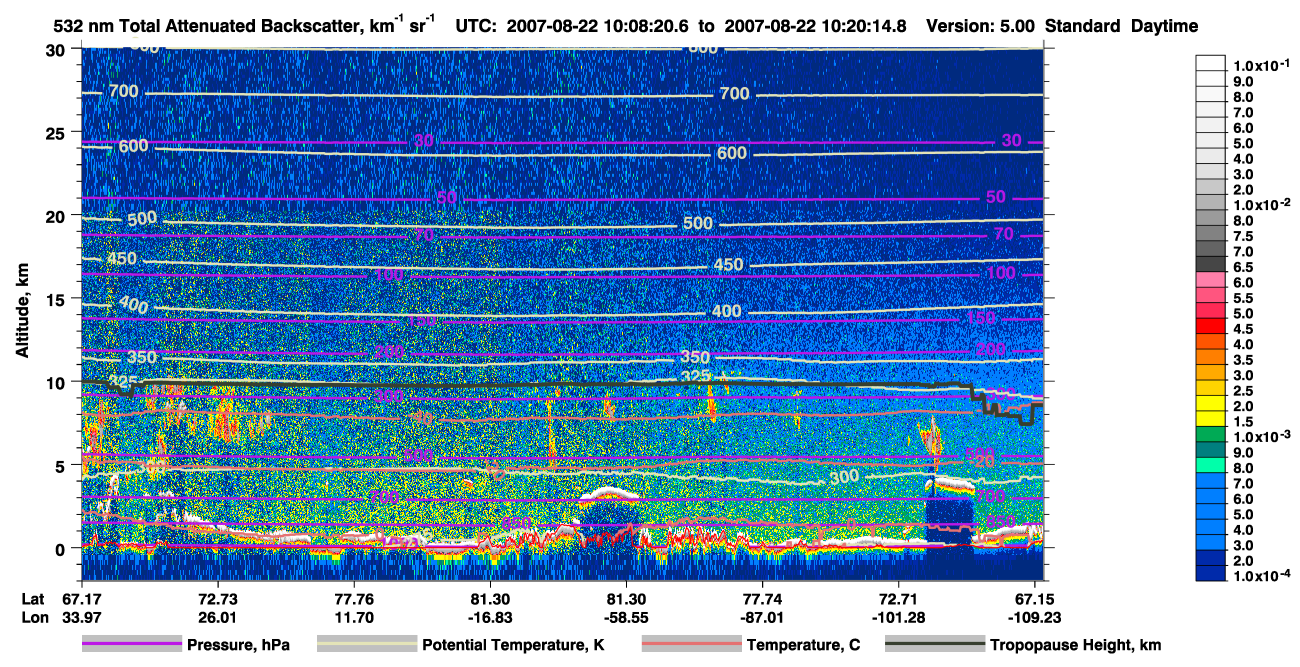The image size is (1300, 667).
Task: Click the 'Potential Temperature, K' legend label
Action: (x=513, y=645)
